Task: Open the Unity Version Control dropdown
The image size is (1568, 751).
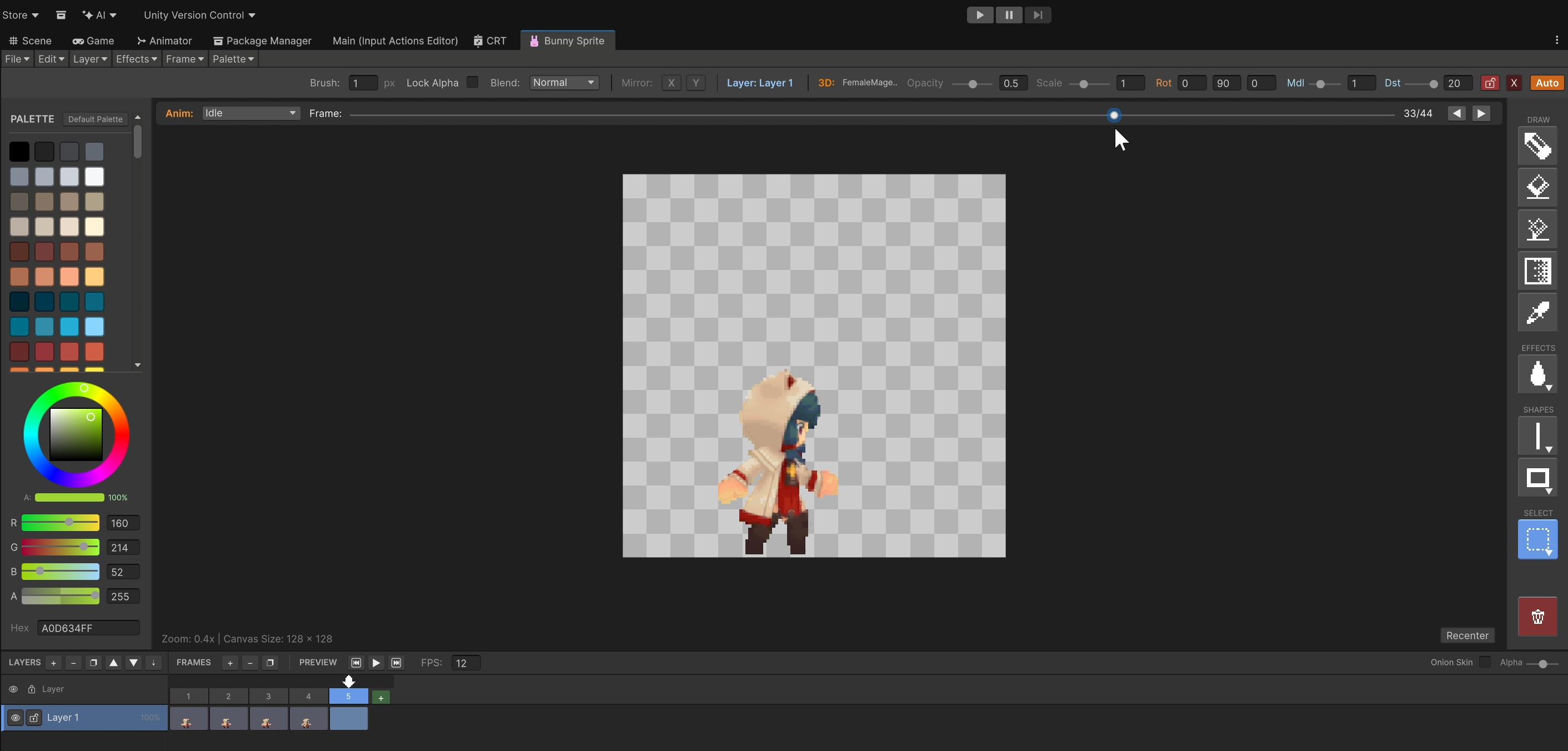Action: tap(199, 15)
